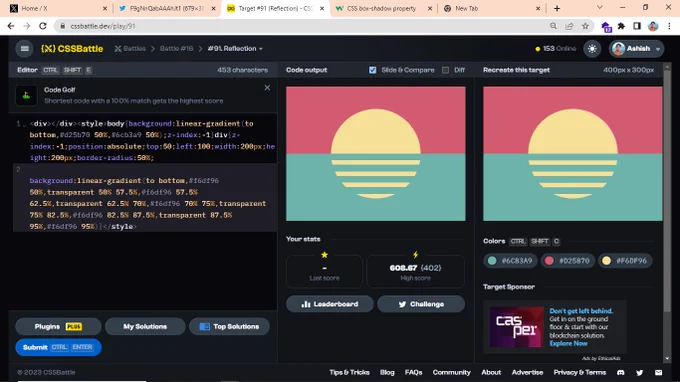Reload the page
The image size is (680, 382).
pyautogui.click(x=42, y=26)
